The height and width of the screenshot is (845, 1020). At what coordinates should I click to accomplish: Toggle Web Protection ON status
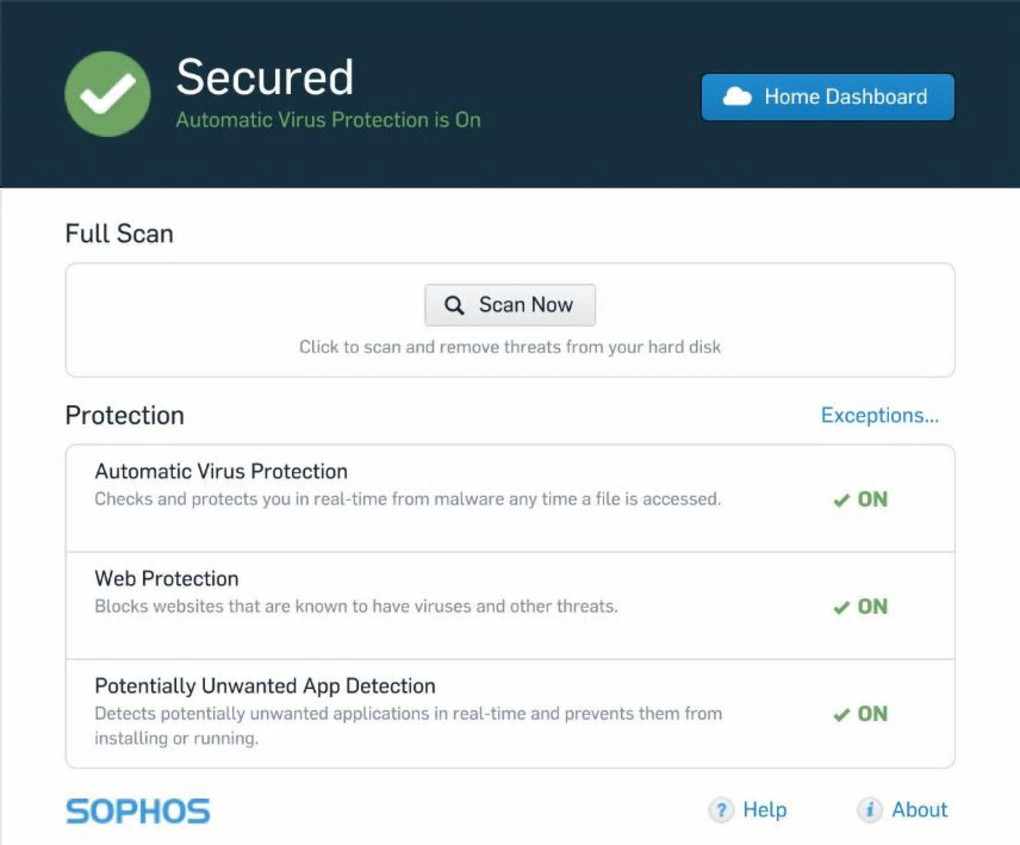pyautogui.click(x=860, y=606)
